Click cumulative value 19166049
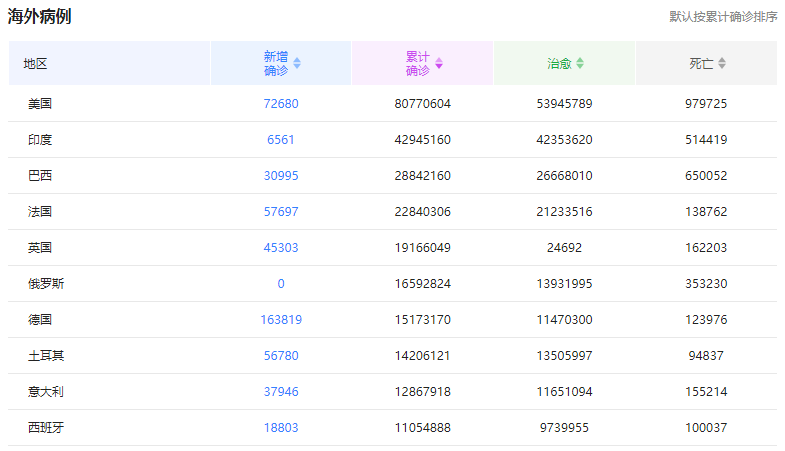This screenshot has height=451, width=785. point(423,248)
